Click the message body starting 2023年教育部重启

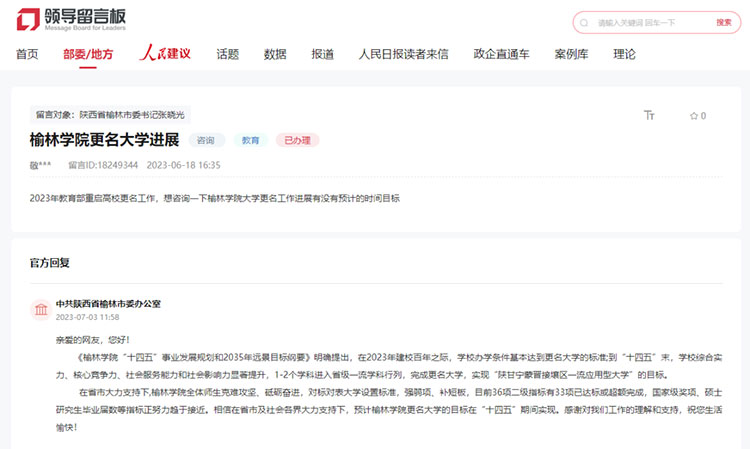click(x=215, y=198)
